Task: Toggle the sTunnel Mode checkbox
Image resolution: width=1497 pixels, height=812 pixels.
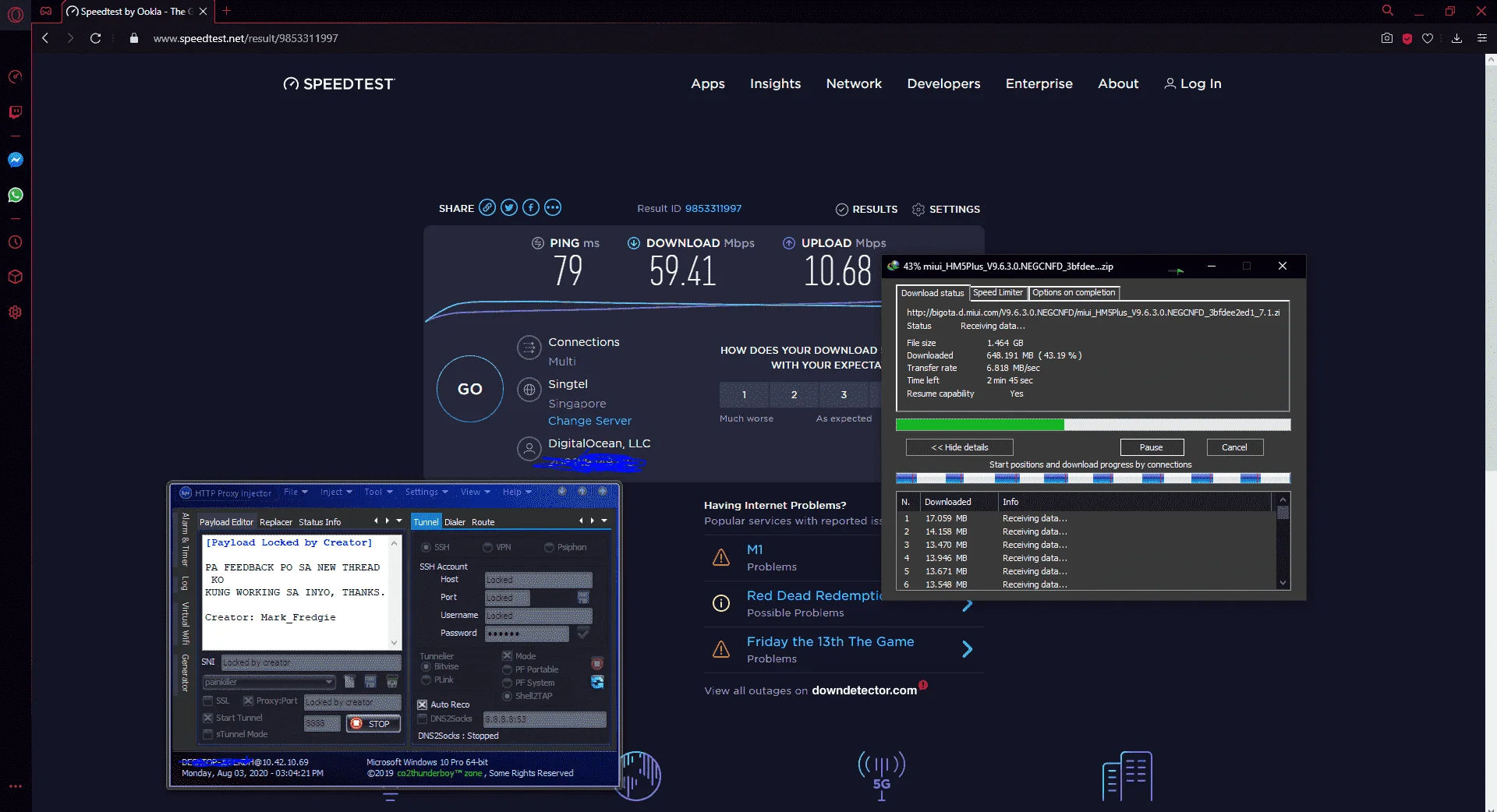Action: point(208,734)
